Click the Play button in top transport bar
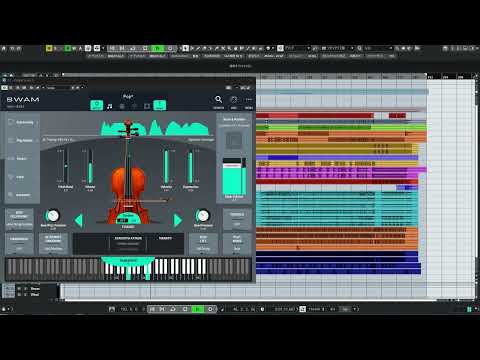The image size is (480, 360). (x=157, y=49)
